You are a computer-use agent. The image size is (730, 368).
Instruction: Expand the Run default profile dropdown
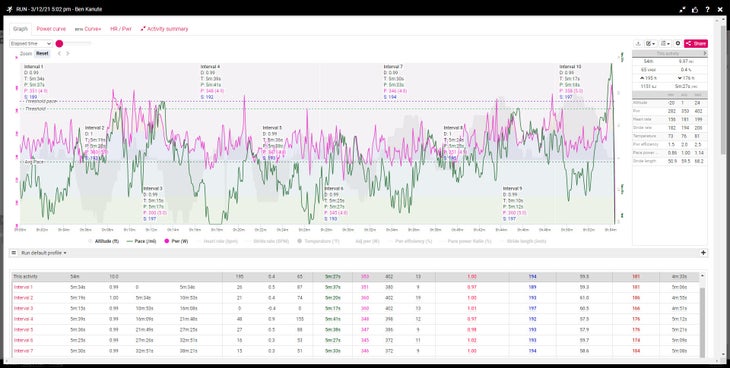coord(44,252)
